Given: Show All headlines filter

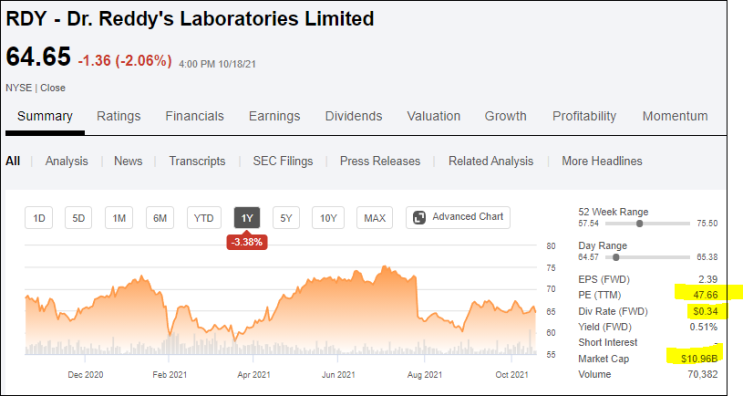Looking at the screenshot, I should (13, 161).
